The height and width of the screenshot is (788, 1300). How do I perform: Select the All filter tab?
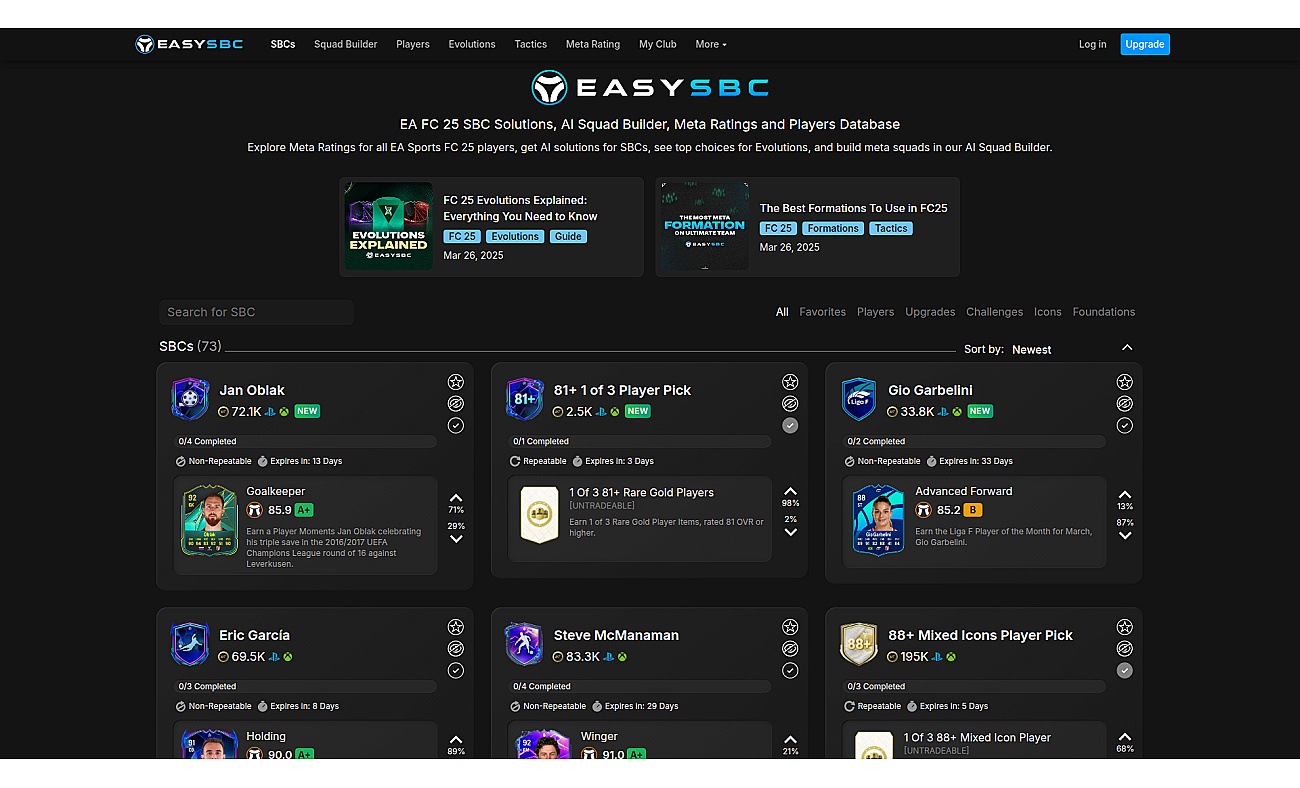coord(782,312)
